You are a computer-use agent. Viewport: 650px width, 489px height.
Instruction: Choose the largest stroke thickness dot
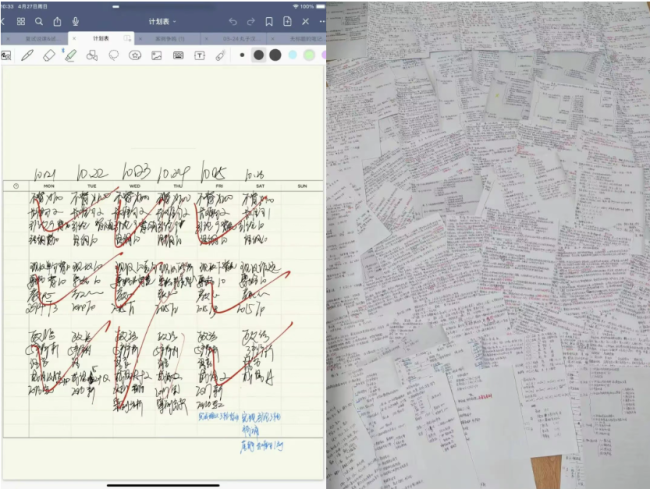click(x=275, y=55)
